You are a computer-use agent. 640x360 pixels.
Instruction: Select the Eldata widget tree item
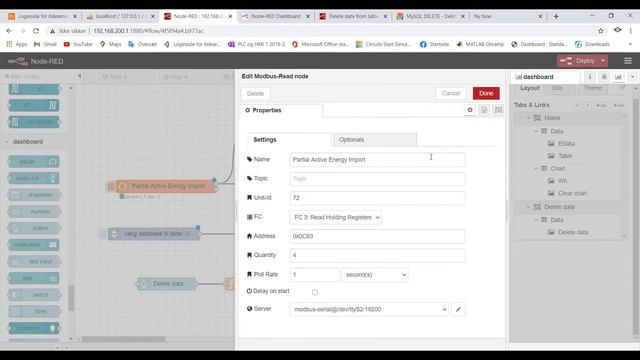[x=566, y=144]
